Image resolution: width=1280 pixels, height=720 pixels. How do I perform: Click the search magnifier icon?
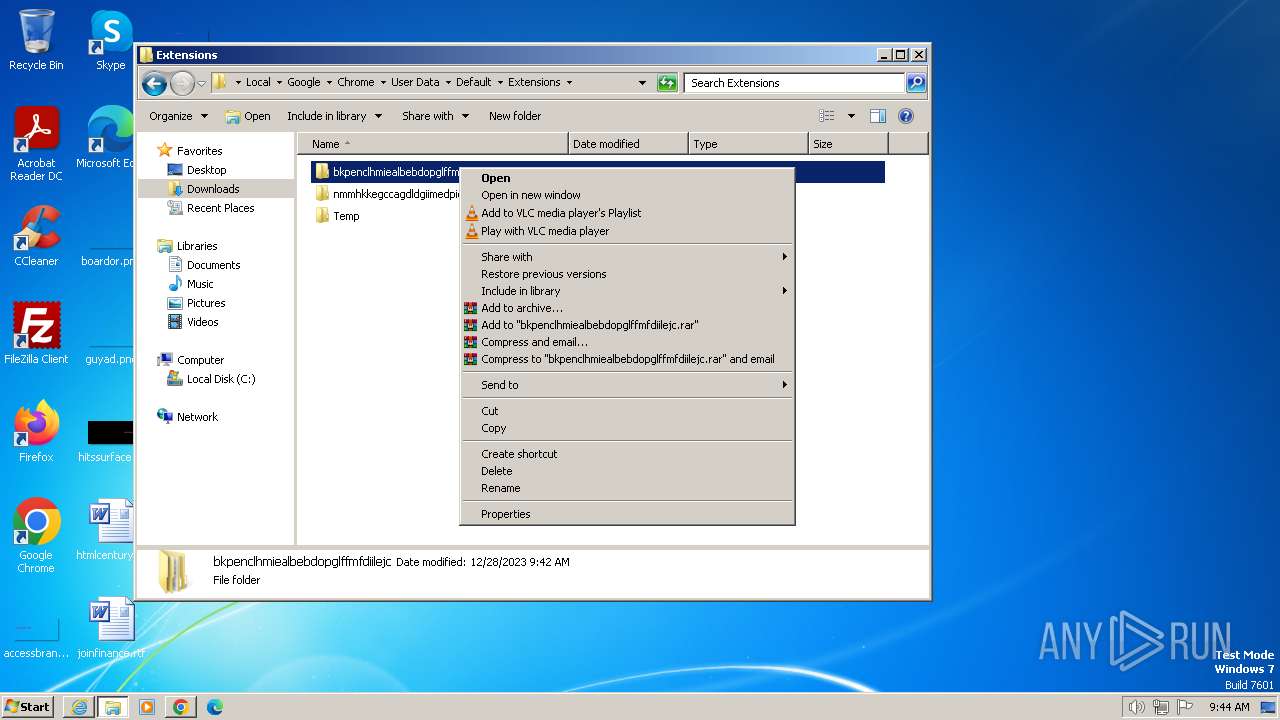point(915,83)
